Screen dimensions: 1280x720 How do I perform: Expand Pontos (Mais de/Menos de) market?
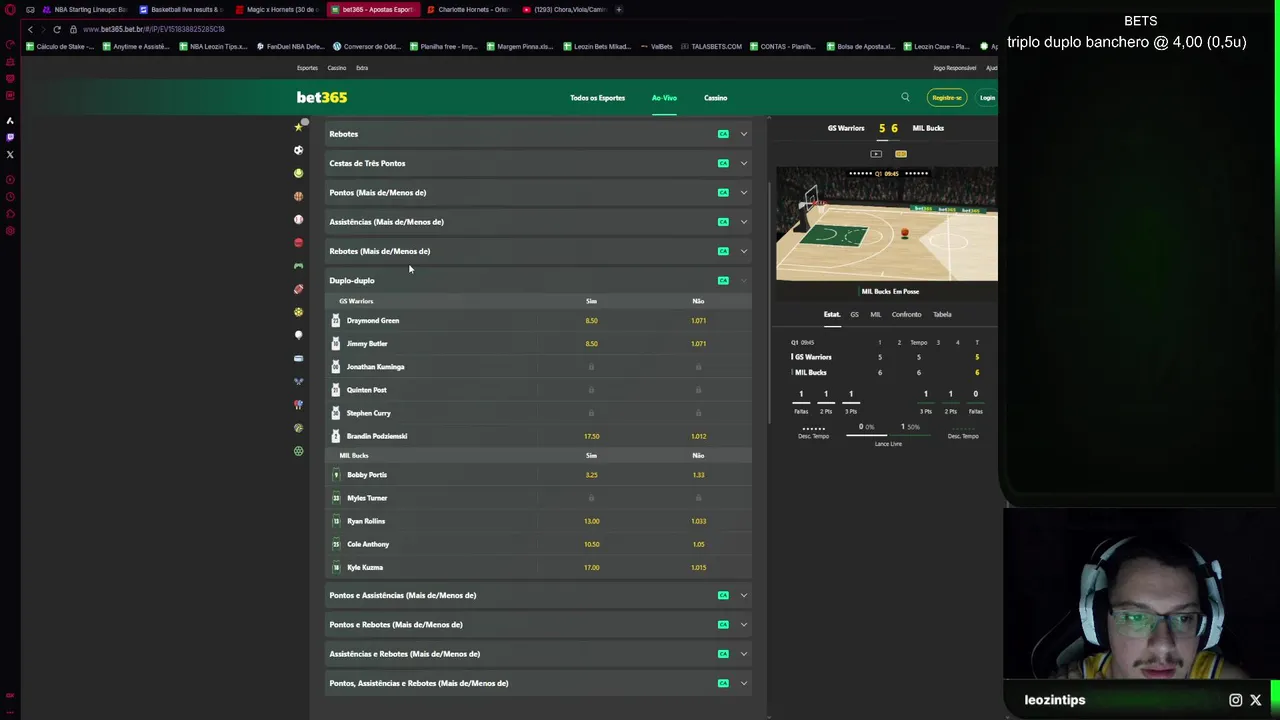pos(538,192)
